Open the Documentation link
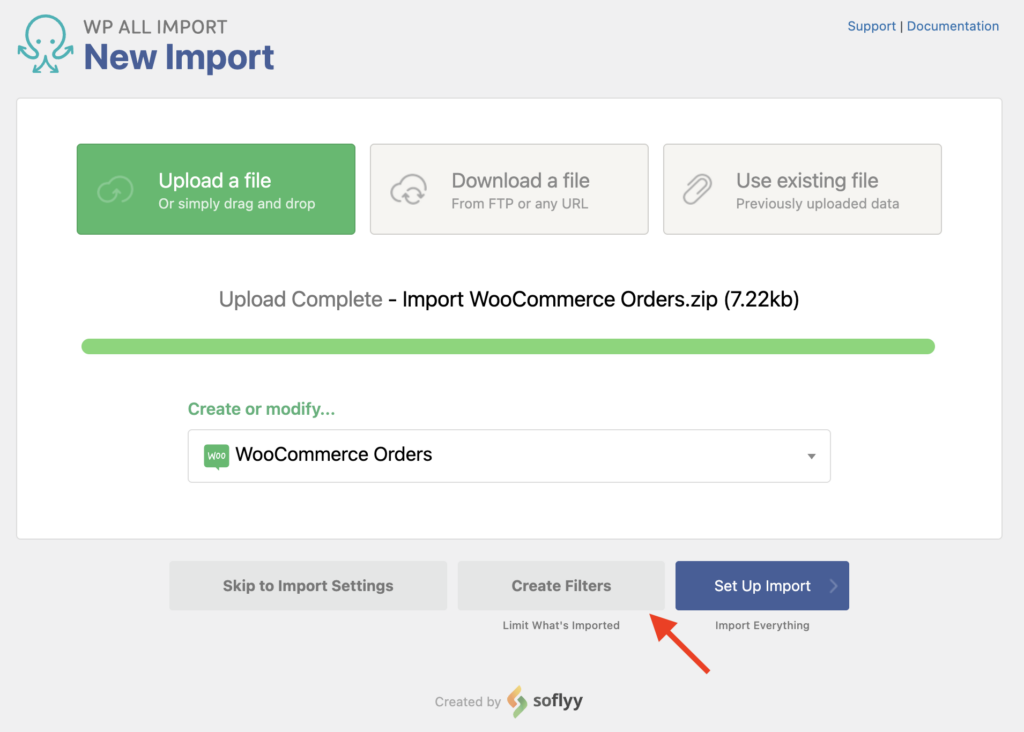 [x=953, y=25]
